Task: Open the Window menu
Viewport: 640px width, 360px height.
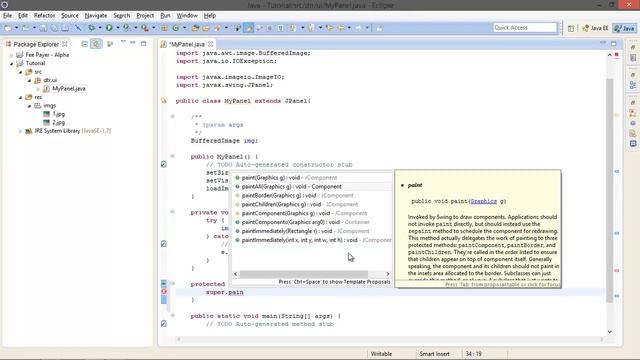Action: point(187,16)
